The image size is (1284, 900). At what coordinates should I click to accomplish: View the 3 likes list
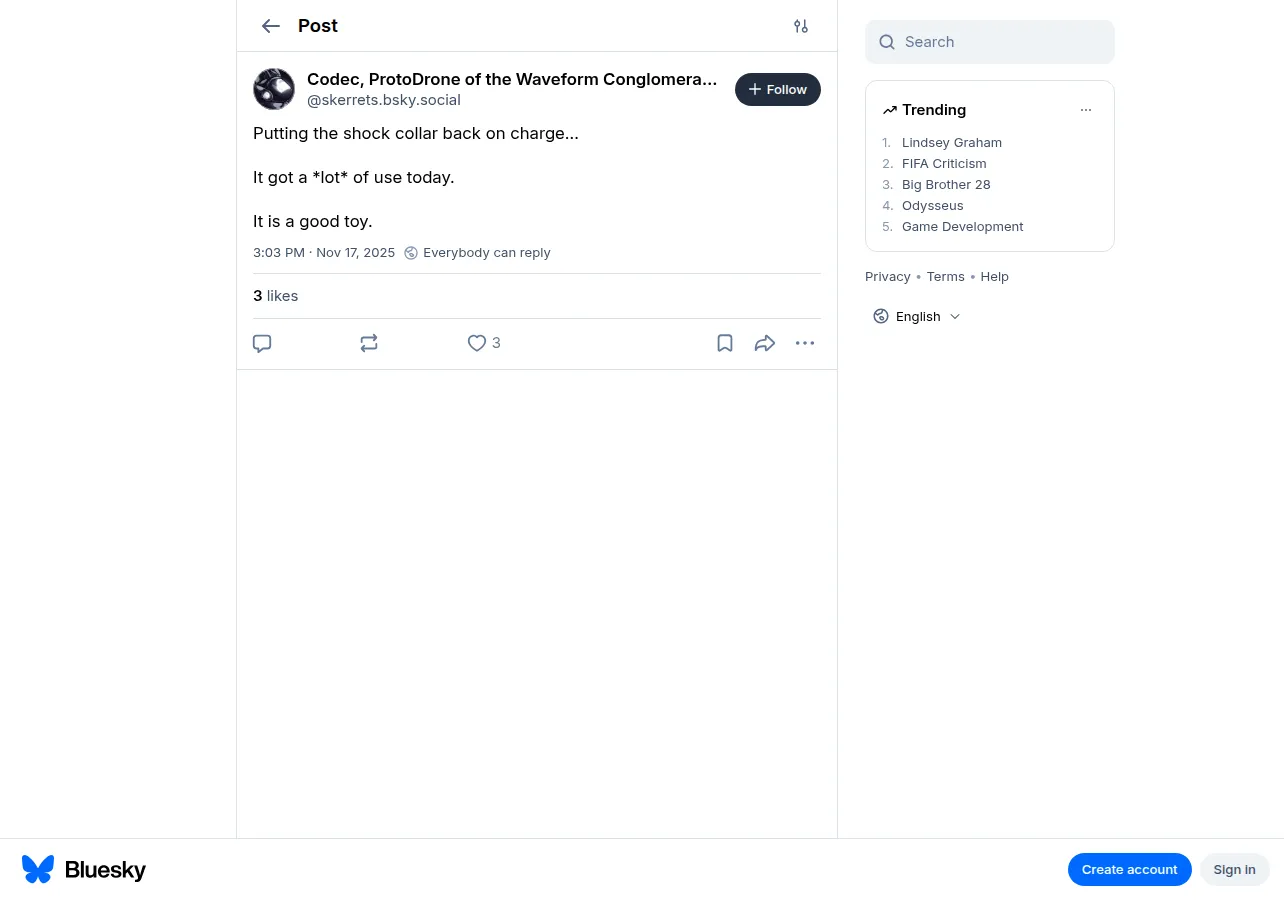pos(276,296)
